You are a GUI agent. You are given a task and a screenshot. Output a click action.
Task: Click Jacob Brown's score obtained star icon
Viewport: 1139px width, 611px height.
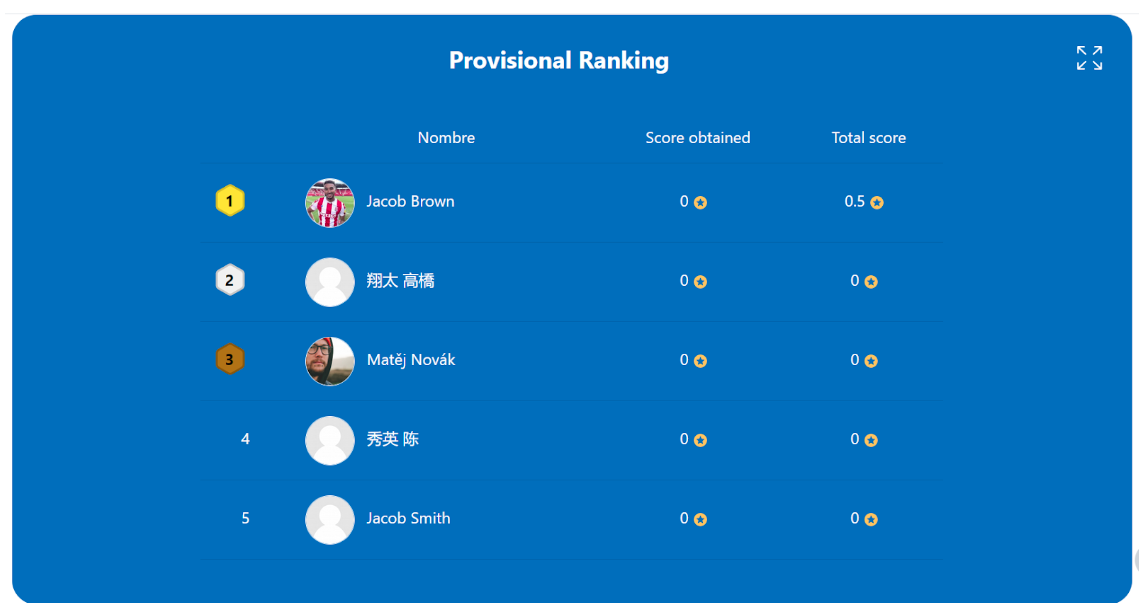(x=700, y=203)
